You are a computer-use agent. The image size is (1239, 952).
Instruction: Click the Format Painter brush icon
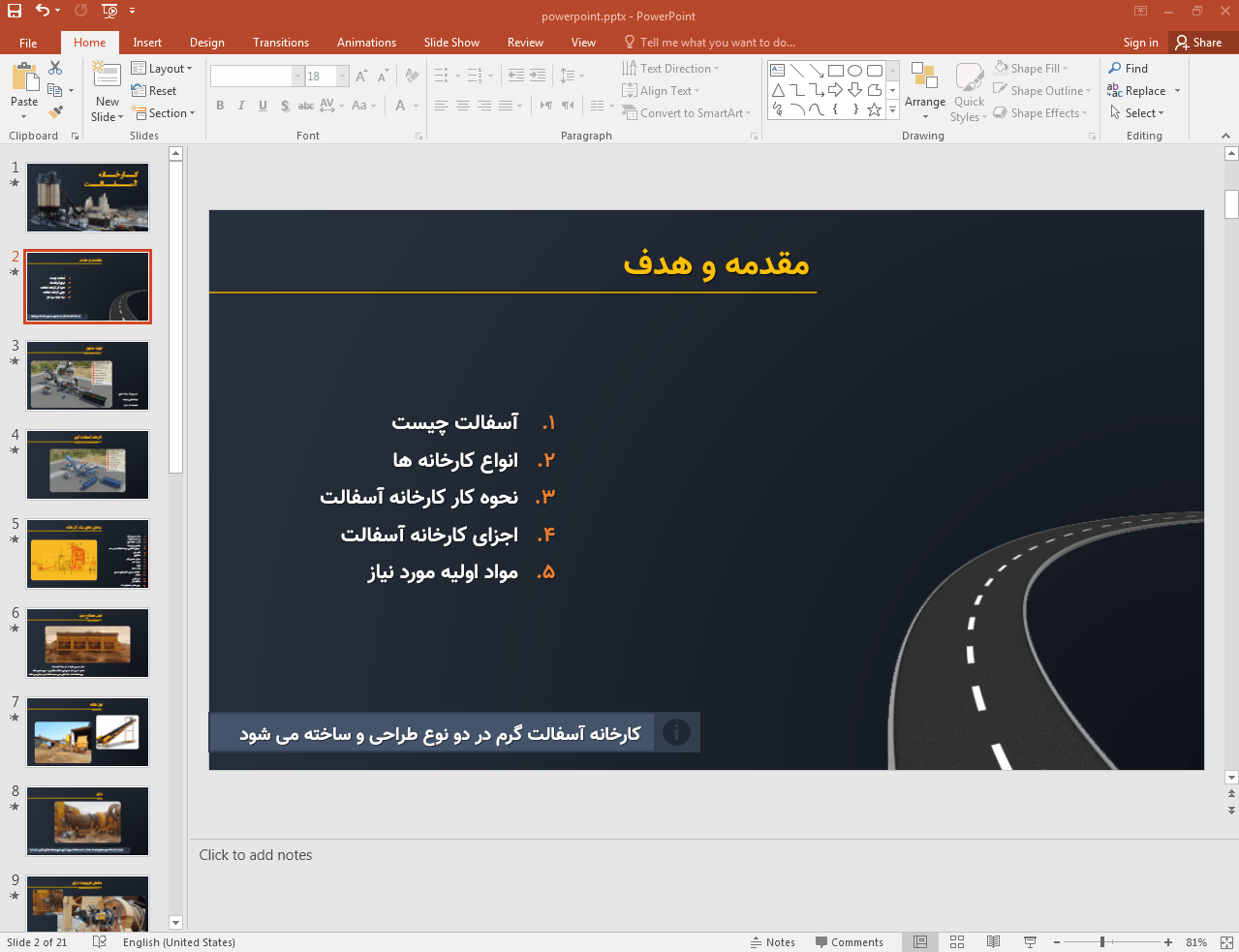pyautogui.click(x=55, y=112)
